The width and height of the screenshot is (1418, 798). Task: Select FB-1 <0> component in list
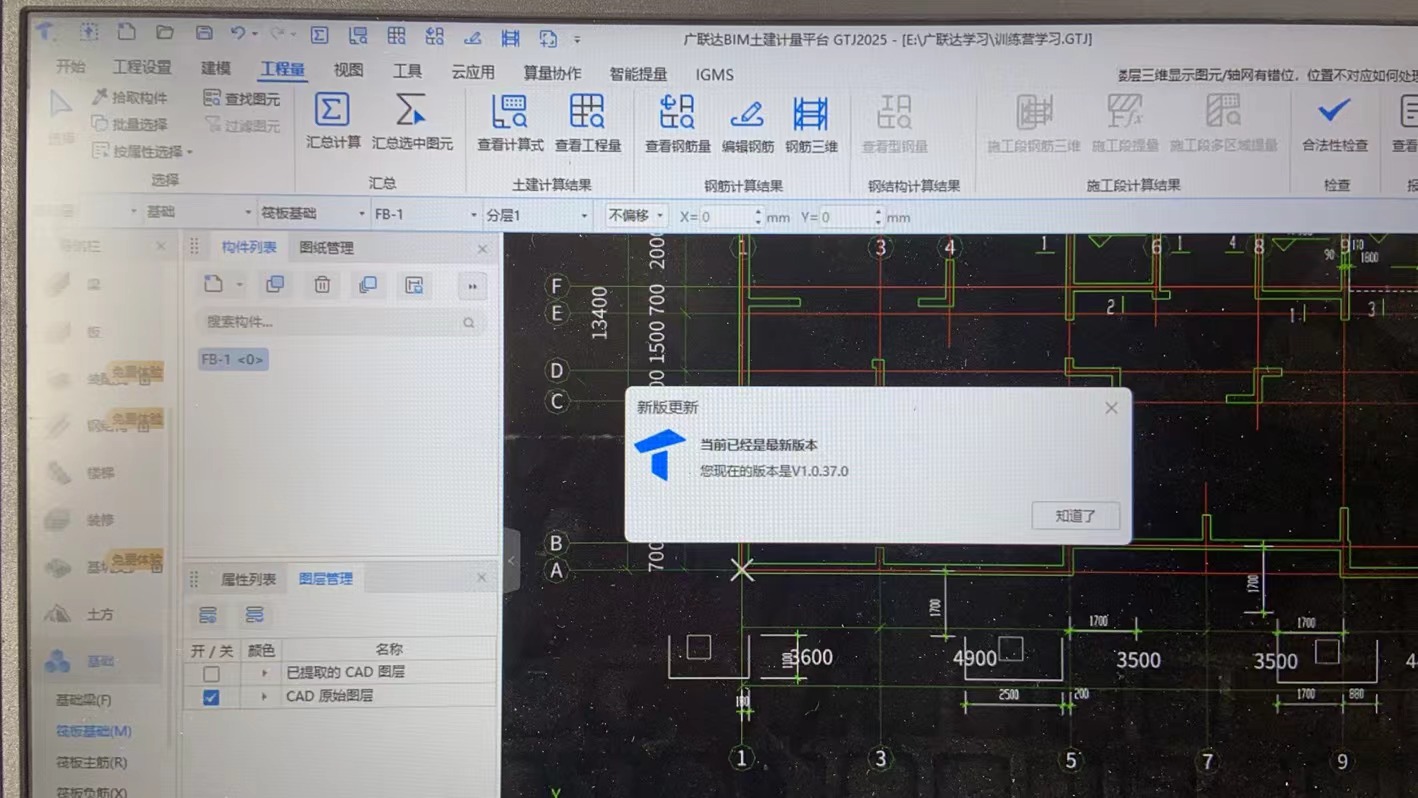click(x=233, y=359)
